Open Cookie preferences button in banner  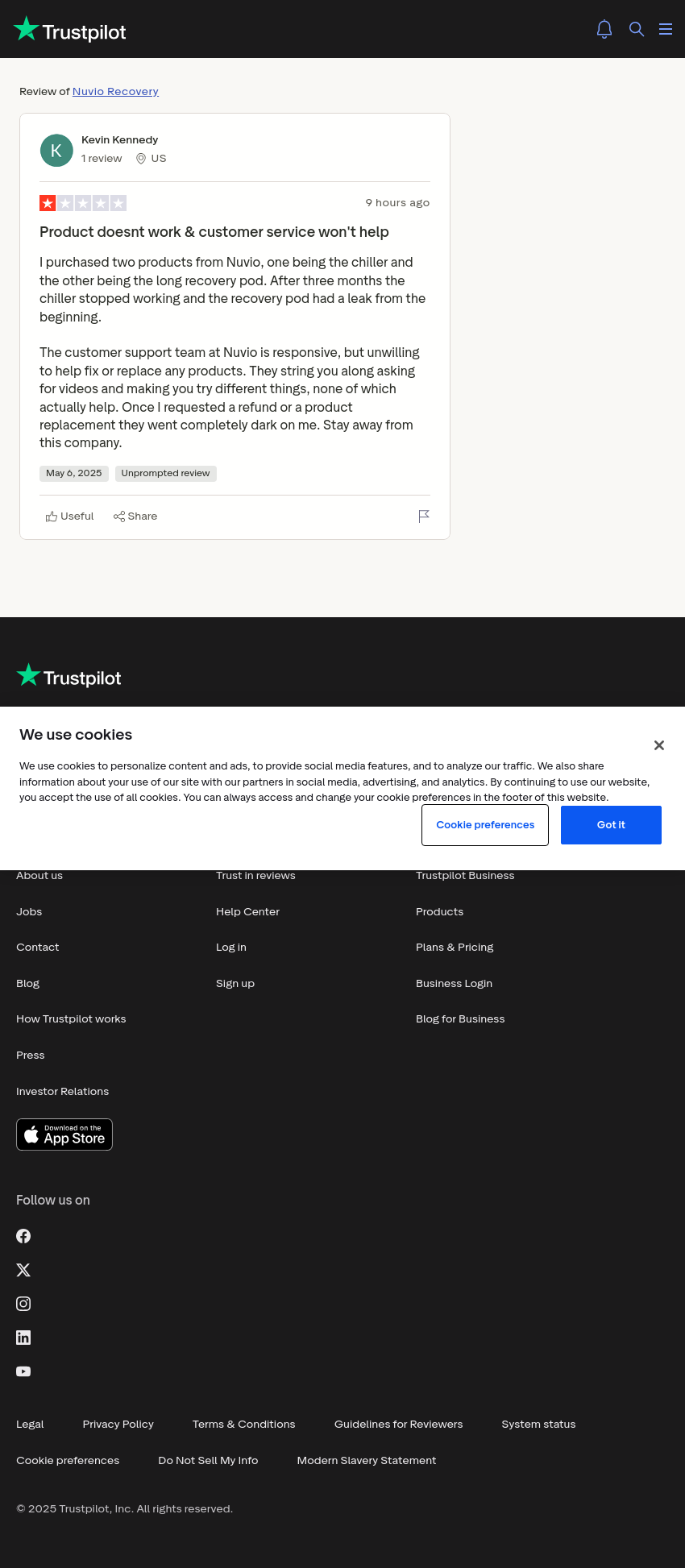pos(485,825)
